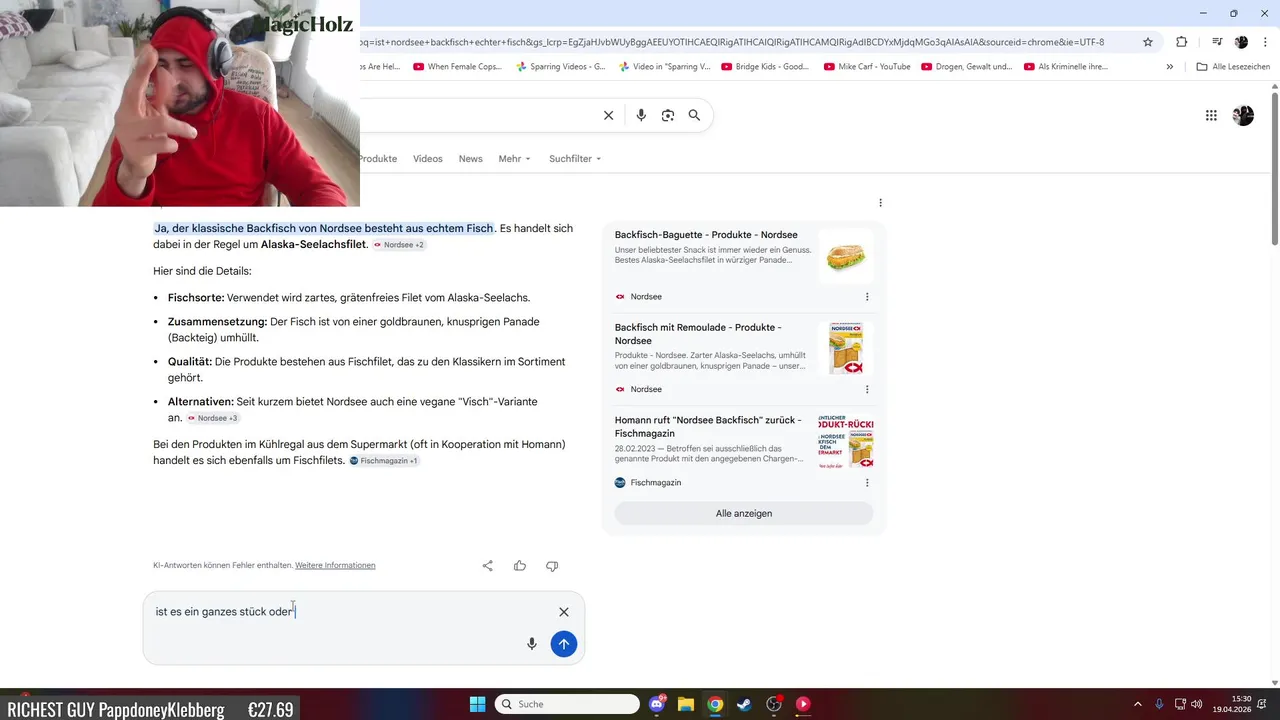The width and height of the screenshot is (1280, 720).
Task: Clear the follow-up text with the X
Action: pyautogui.click(x=564, y=612)
